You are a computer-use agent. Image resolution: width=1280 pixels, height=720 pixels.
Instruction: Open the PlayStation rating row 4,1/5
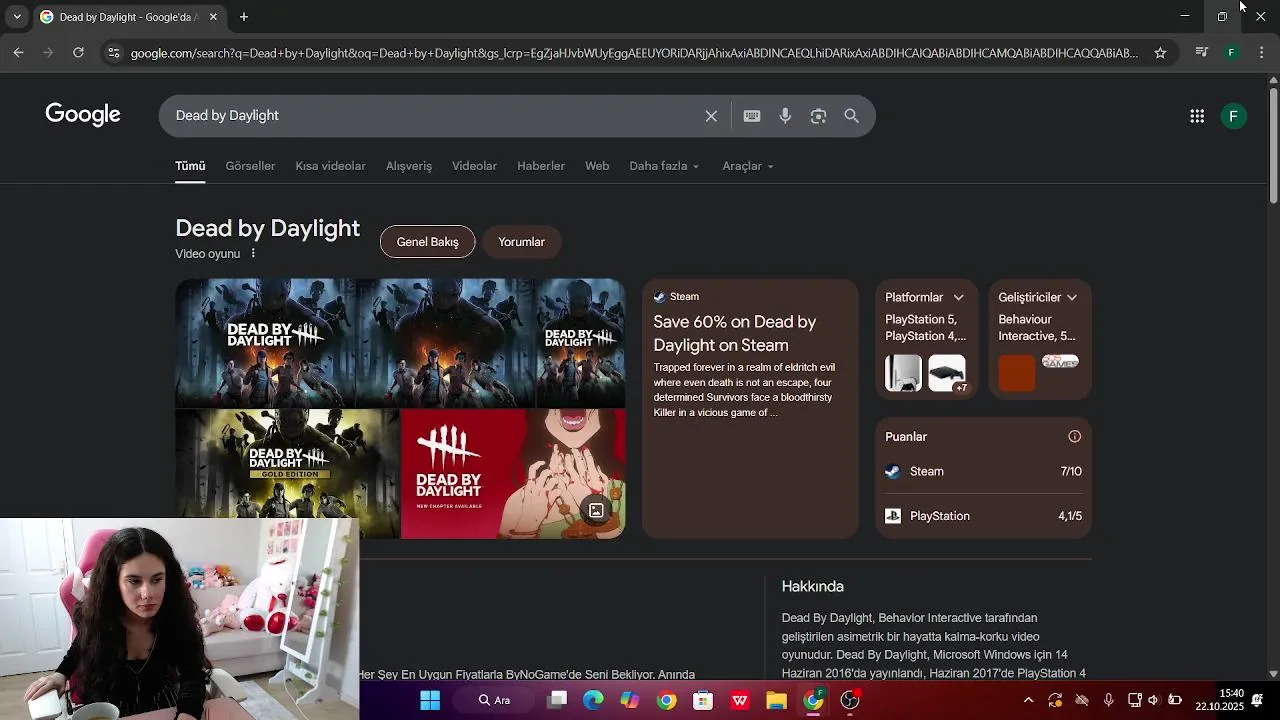983,516
